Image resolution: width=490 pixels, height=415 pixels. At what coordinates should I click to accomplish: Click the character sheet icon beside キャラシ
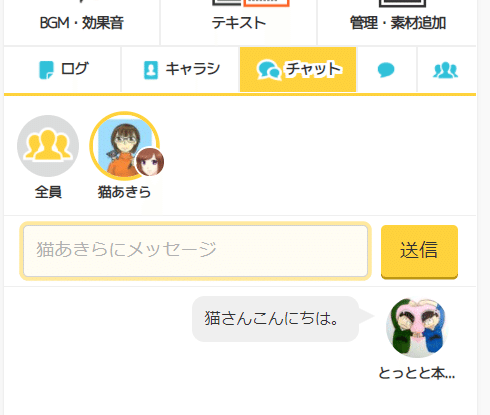click(151, 70)
